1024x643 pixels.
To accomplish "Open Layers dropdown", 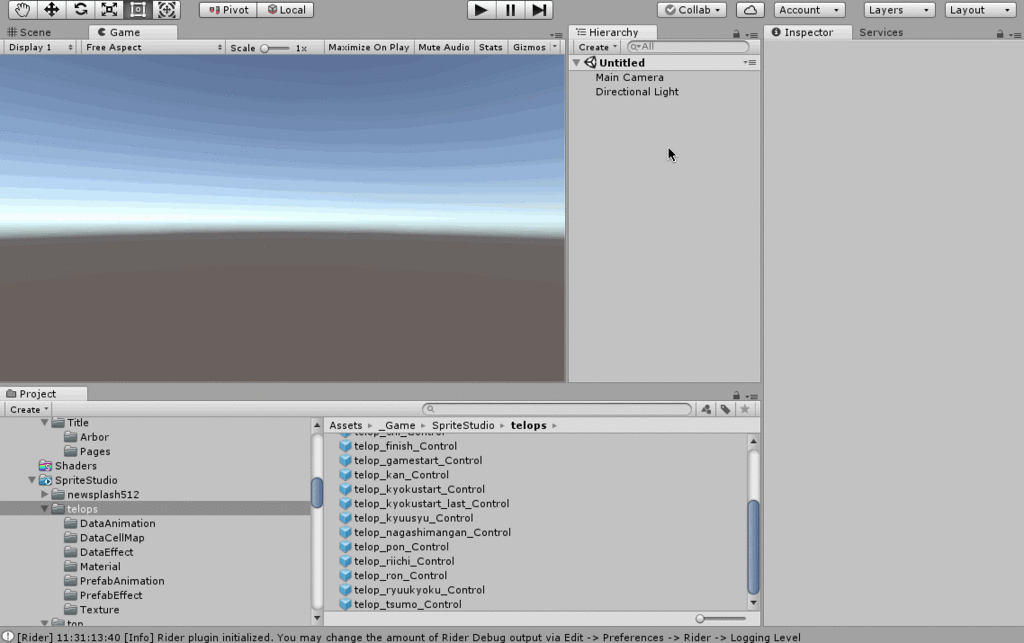I will (899, 10).
